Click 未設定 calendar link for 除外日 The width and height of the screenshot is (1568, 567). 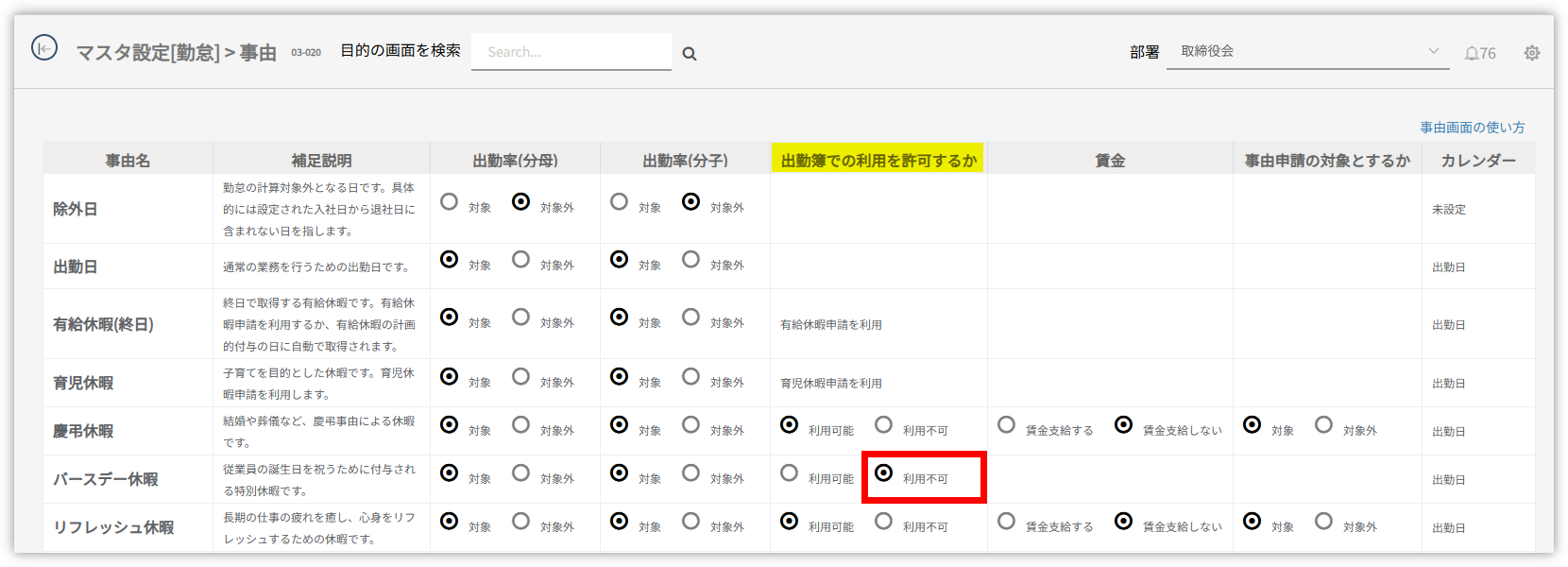pos(1448,210)
